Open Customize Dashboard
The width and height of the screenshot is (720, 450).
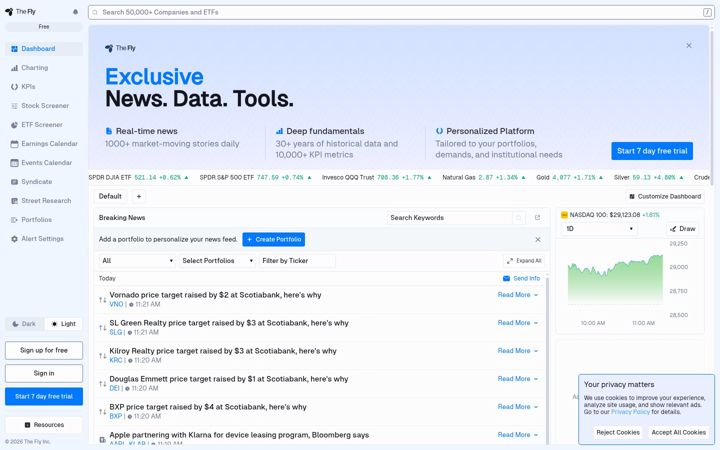[665, 197]
